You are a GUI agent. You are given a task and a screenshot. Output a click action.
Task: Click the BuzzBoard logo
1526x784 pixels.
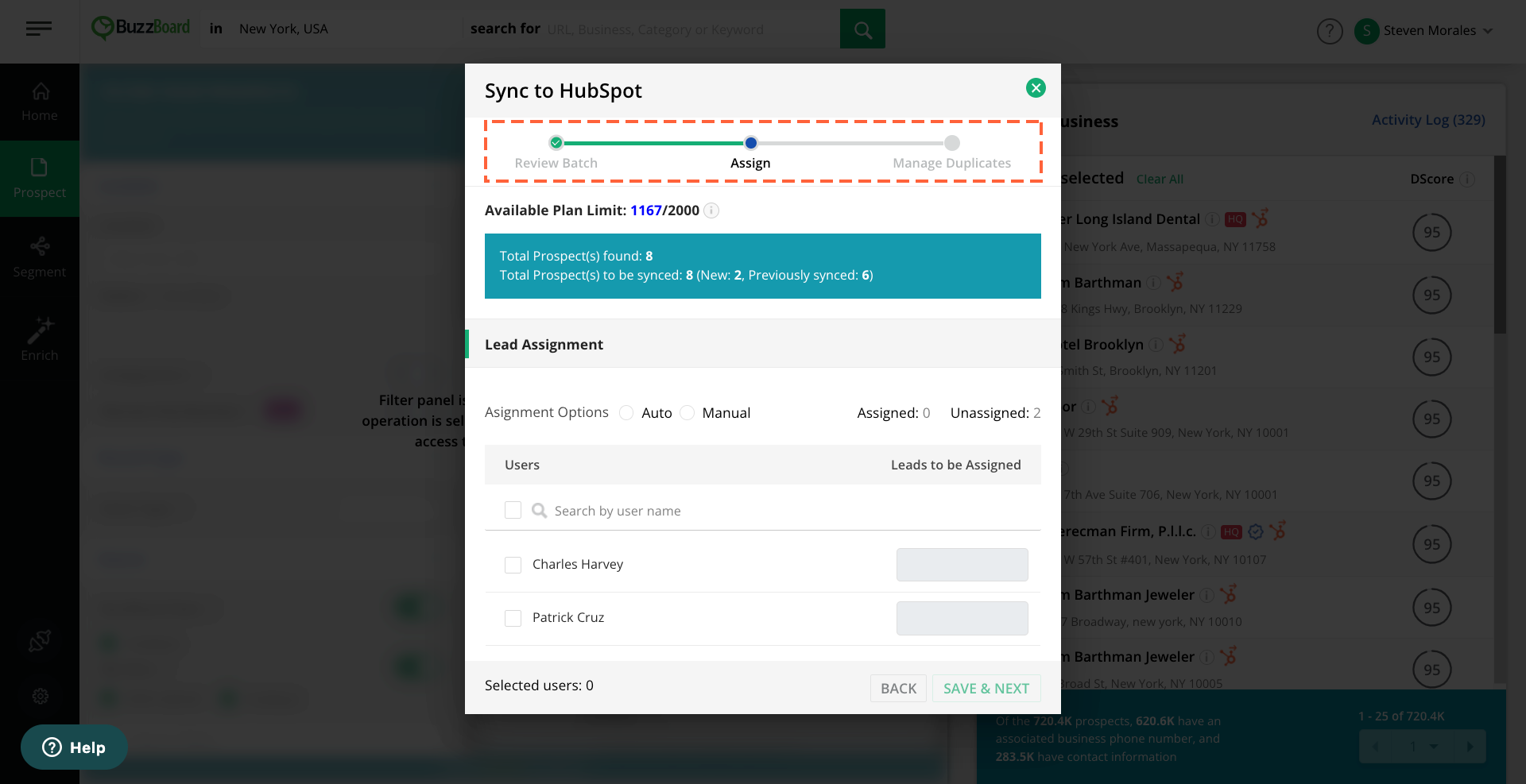click(x=141, y=29)
